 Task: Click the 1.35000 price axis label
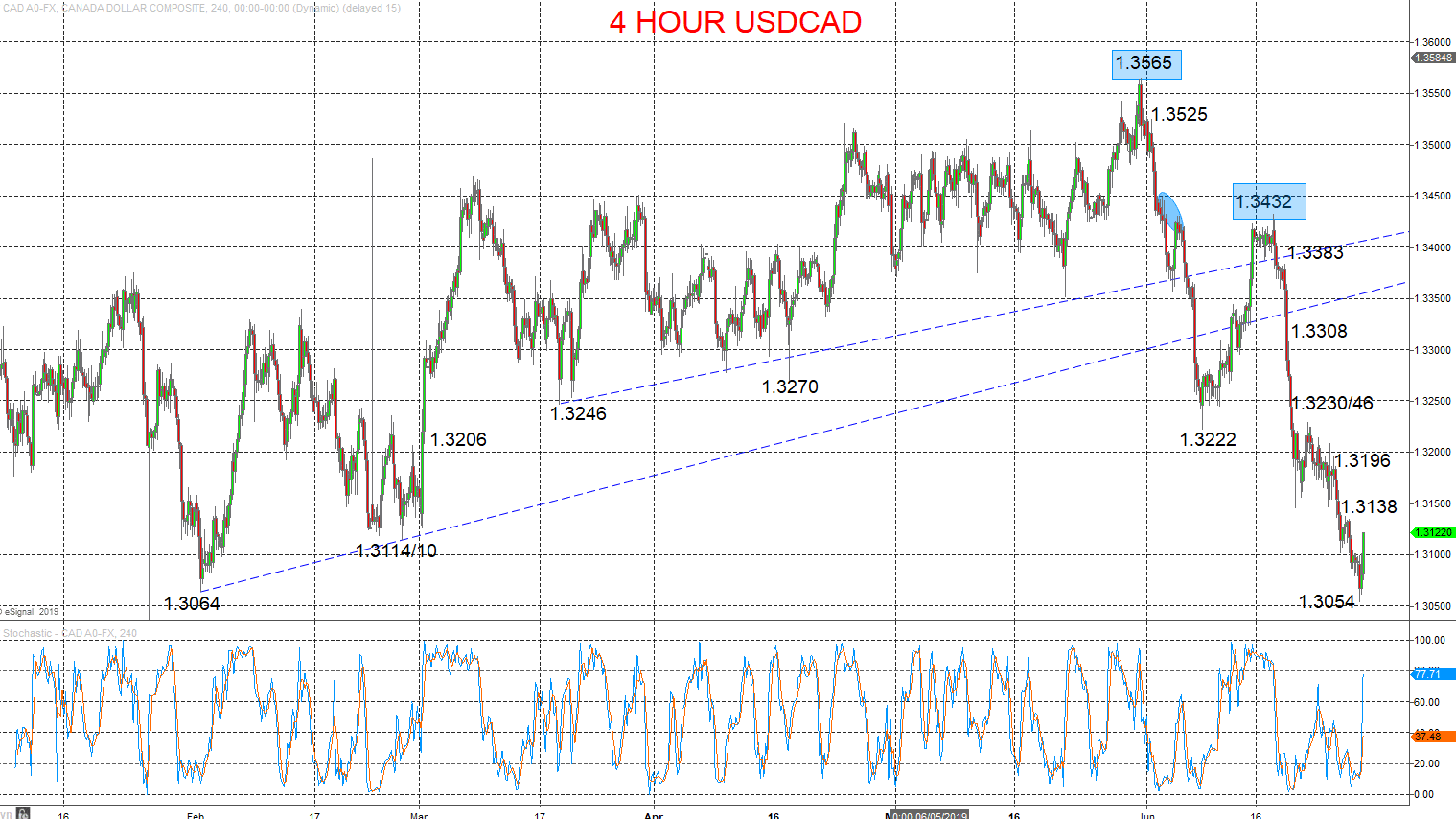pyautogui.click(x=1432, y=145)
